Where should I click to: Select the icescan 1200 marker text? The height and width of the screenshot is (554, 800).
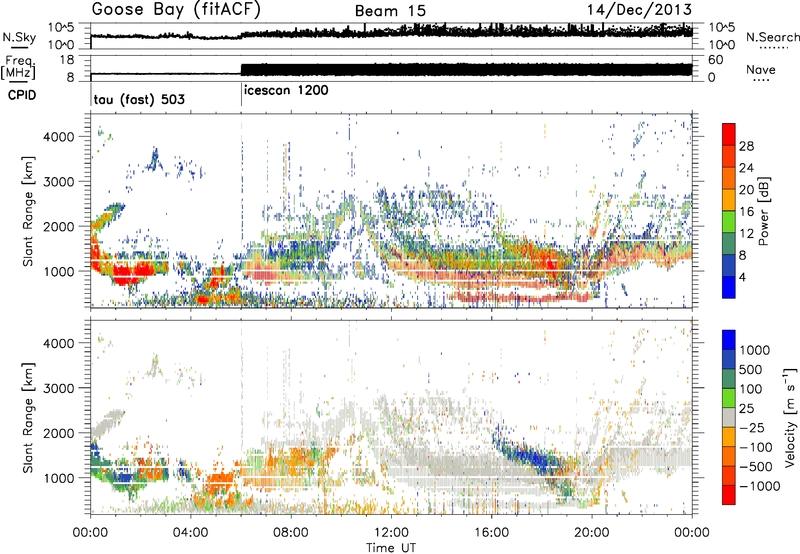pos(286,91)
